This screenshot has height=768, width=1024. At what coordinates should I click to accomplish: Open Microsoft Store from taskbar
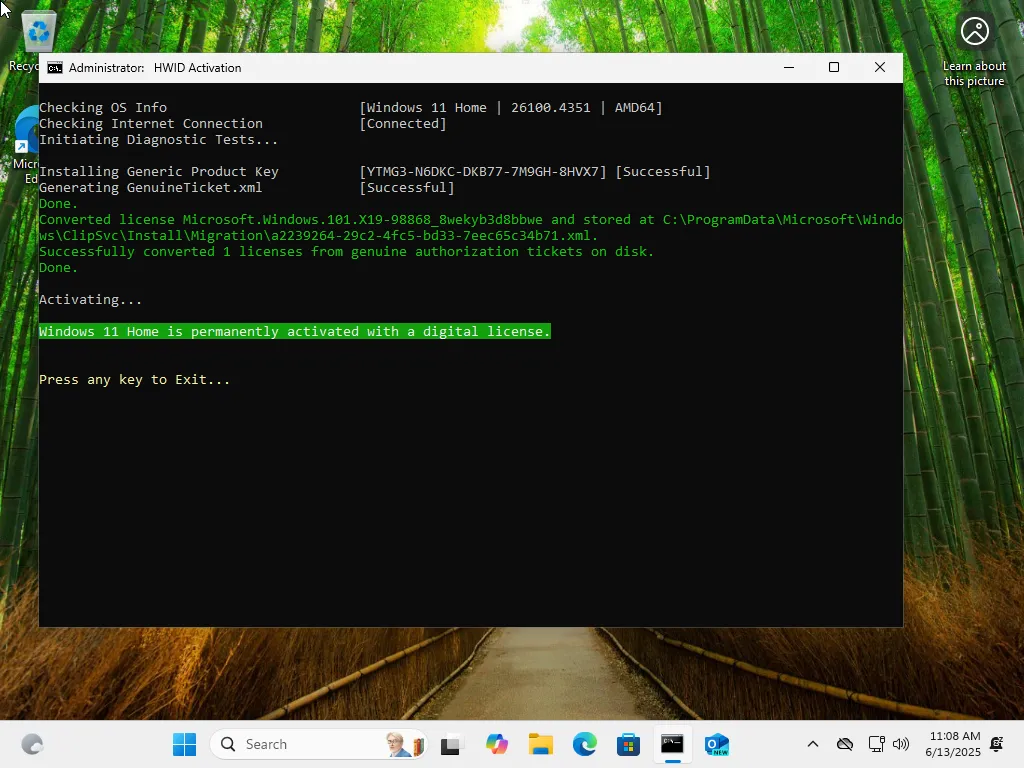[628, 744]
